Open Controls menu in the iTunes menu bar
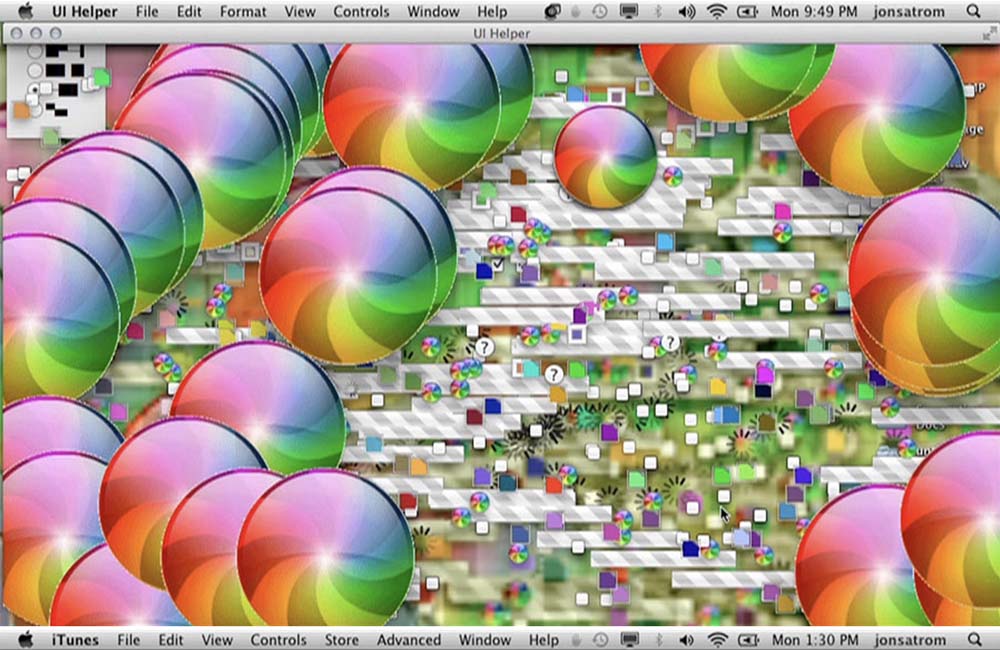Viewport: 1000px width, 650px height. [x=278, y=640]
